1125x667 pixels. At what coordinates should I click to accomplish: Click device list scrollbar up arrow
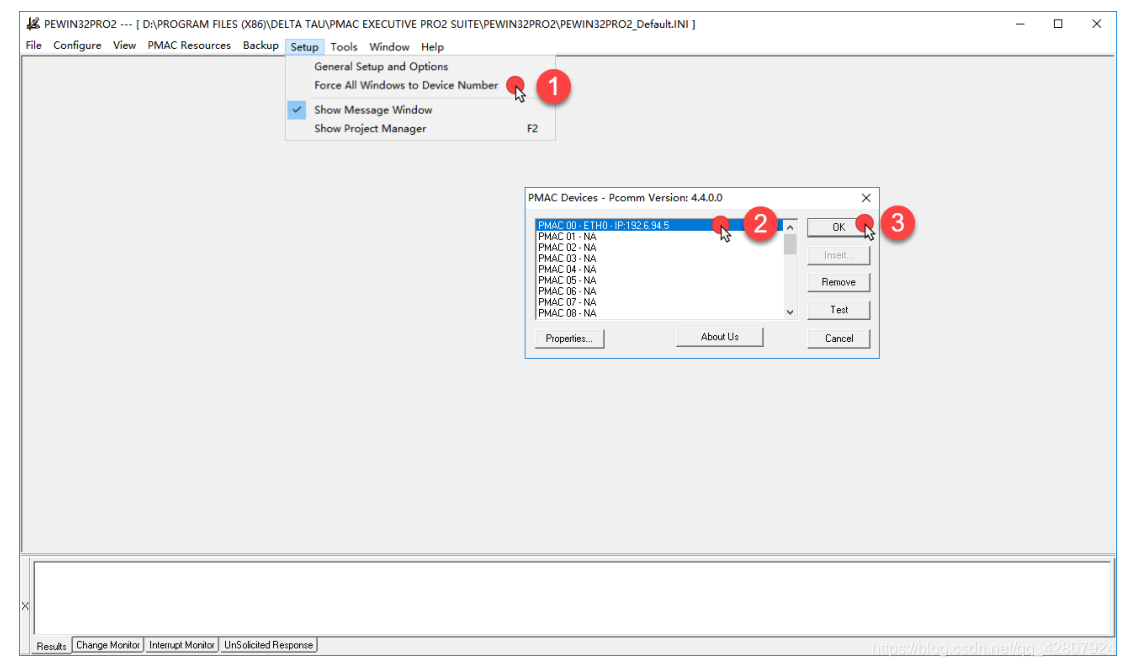[790, 227]
